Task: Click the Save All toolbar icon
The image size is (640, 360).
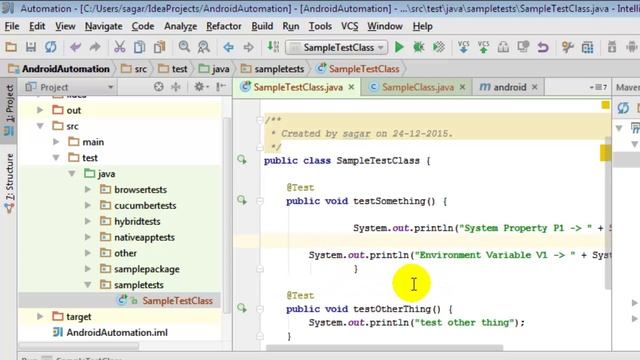Action: [x=31, y=47]
